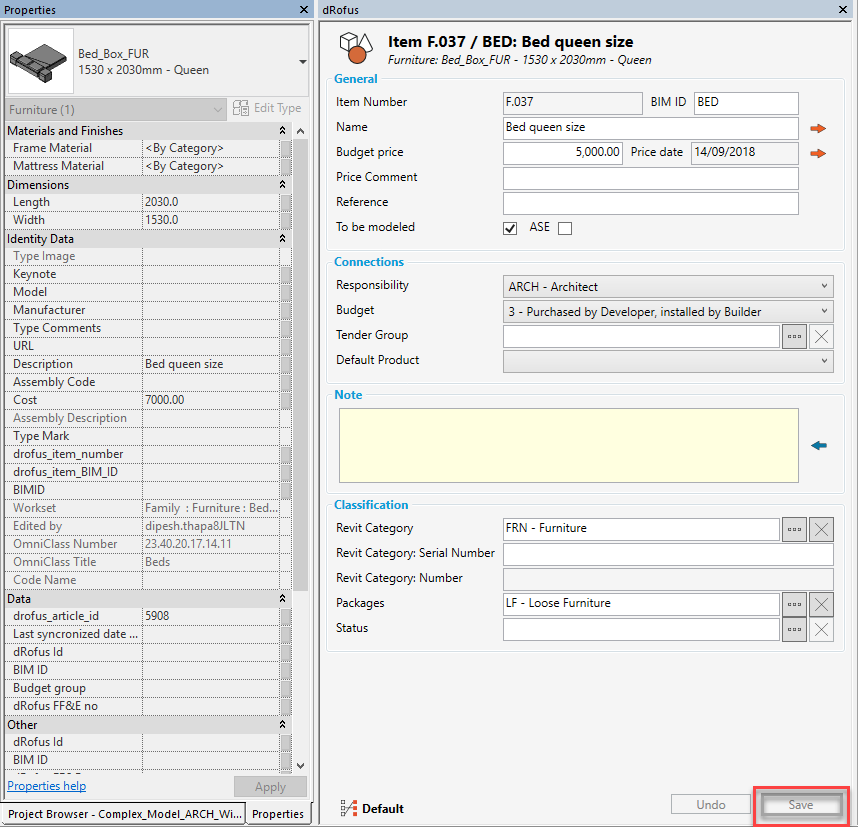This screenshot has width=858, height=827.
Task: Click the orange arrow beside Price date
Action: (818, 153)
